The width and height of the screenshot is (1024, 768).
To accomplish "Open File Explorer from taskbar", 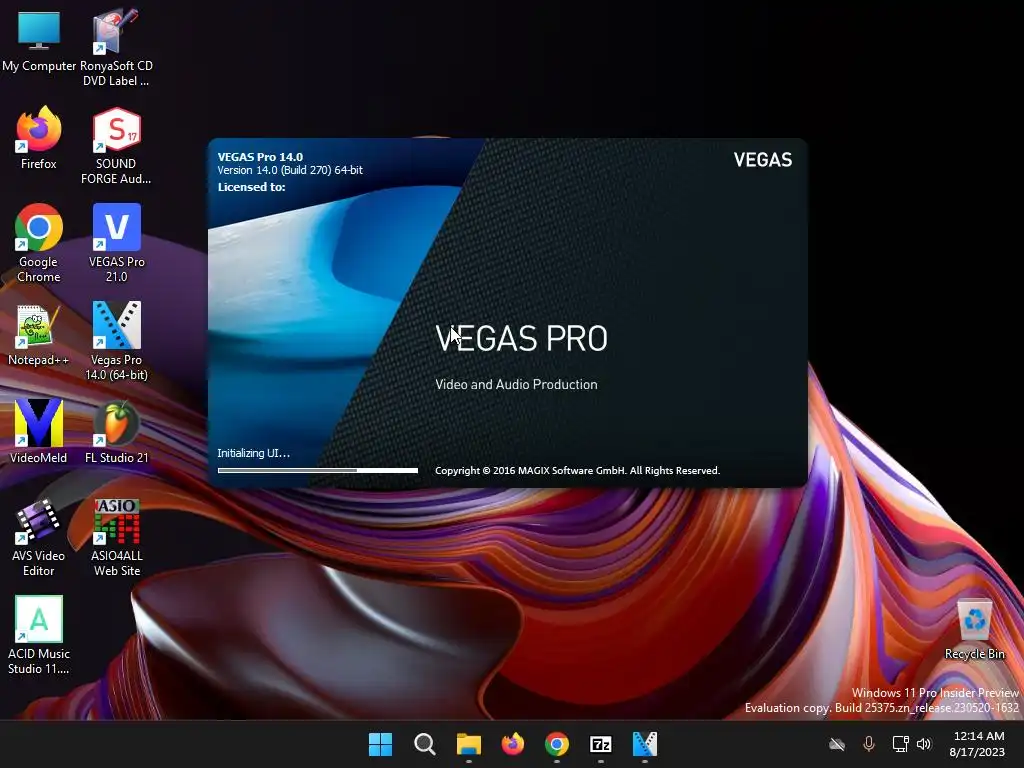I will click(468, 744).
